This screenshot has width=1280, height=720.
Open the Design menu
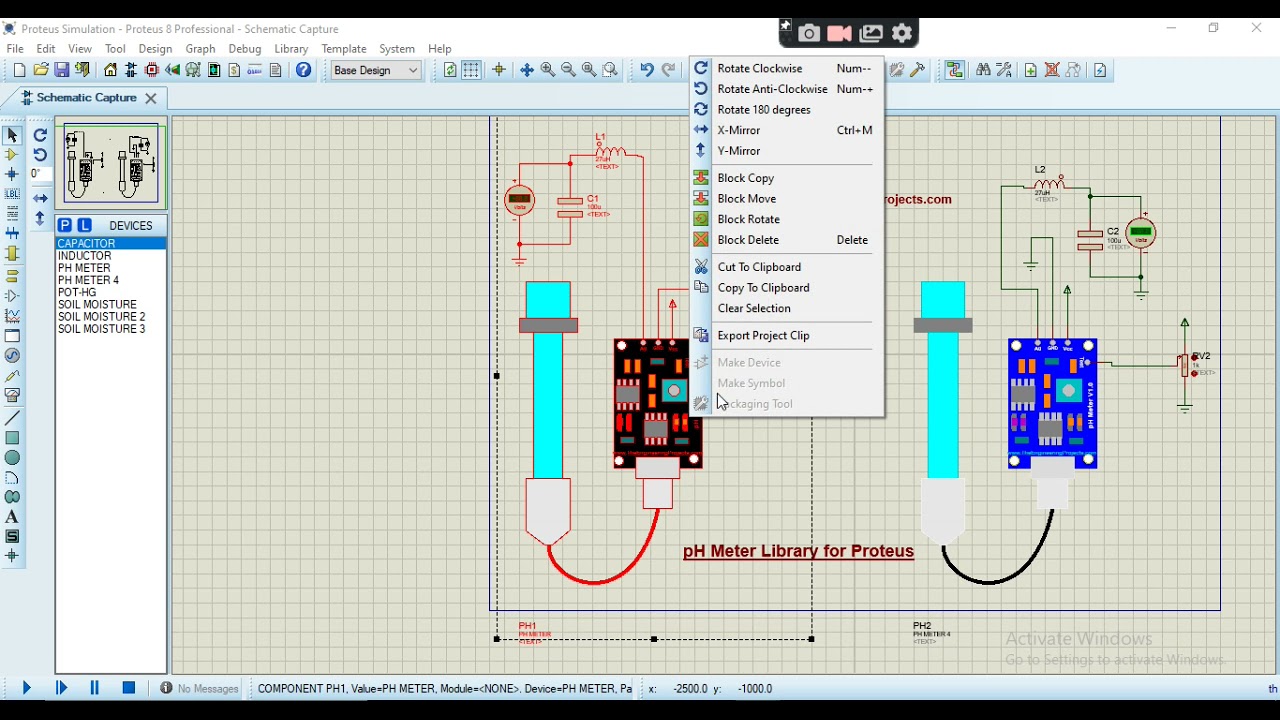click(155, 49)
